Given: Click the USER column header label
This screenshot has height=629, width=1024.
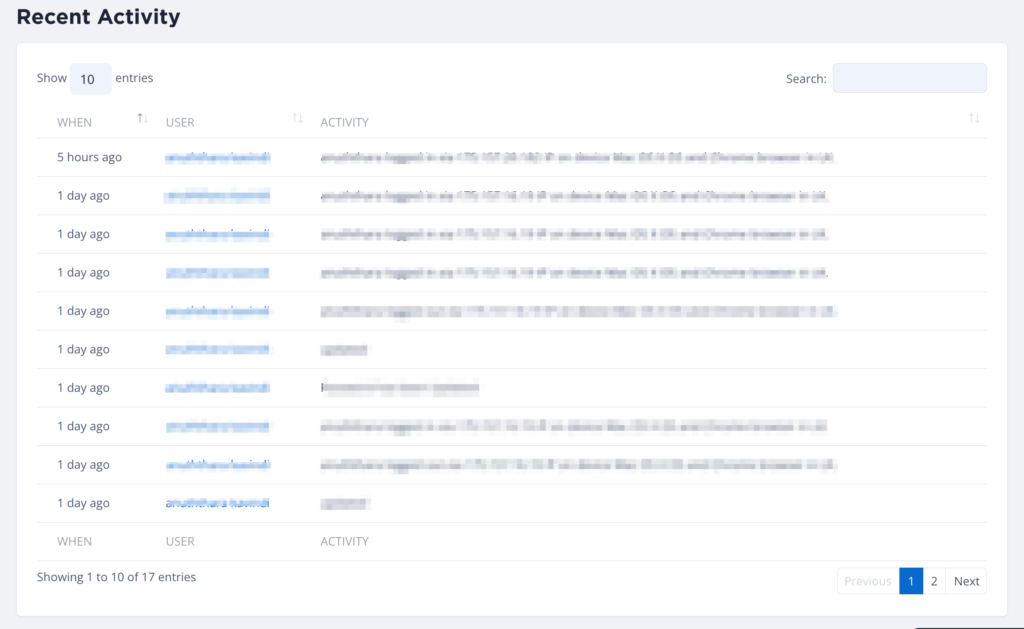Looking at the screenshot, I should coord(180,122).
